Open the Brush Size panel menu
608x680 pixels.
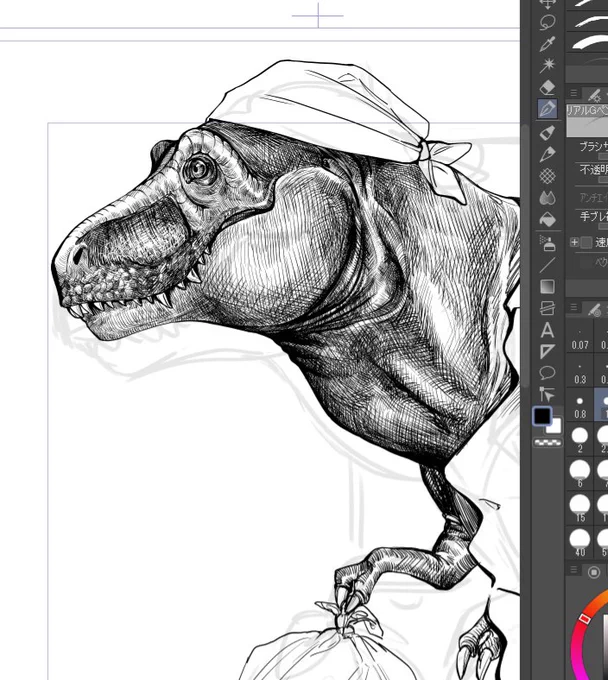pos(574,308)
